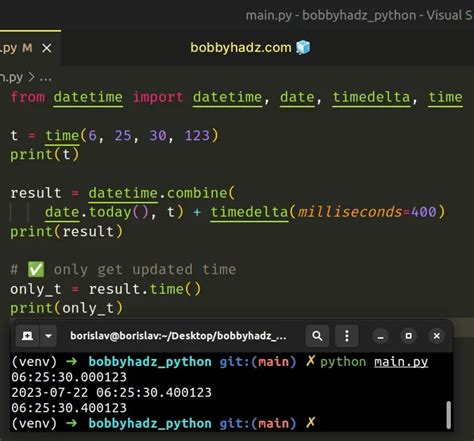Image resolution: width=474 pixels, height=441 pixels.
Task: Click the 'milliseconds' keyword argument
Action: click(x=350, y=212)
